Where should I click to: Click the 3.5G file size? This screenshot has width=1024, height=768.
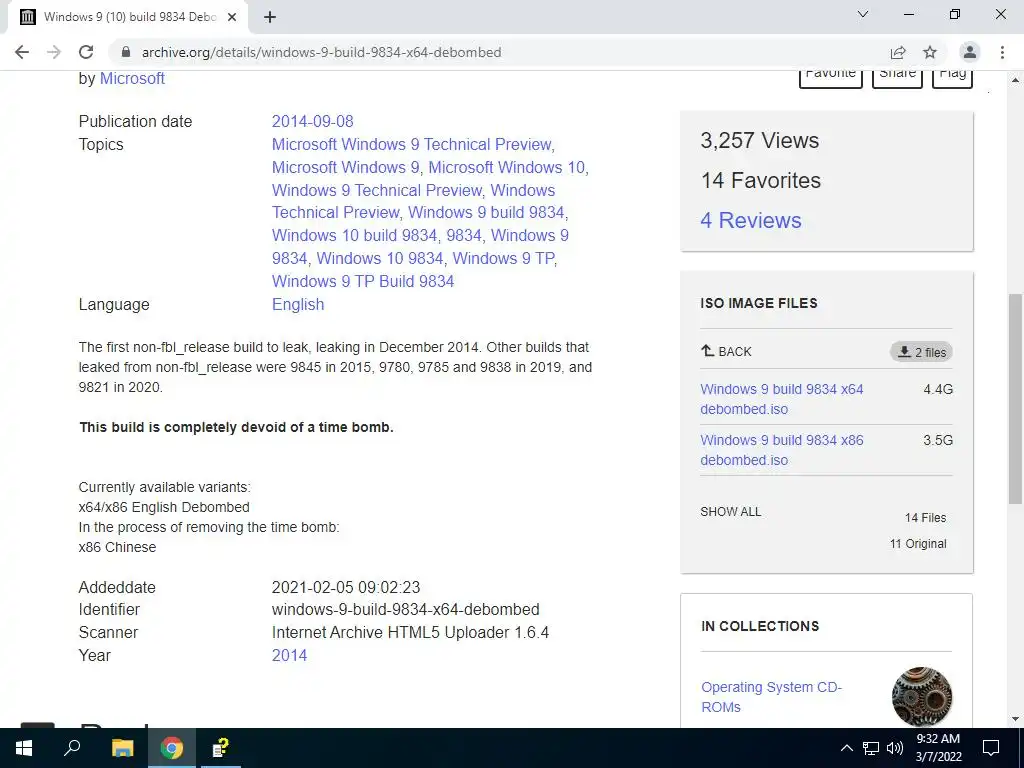938,440
